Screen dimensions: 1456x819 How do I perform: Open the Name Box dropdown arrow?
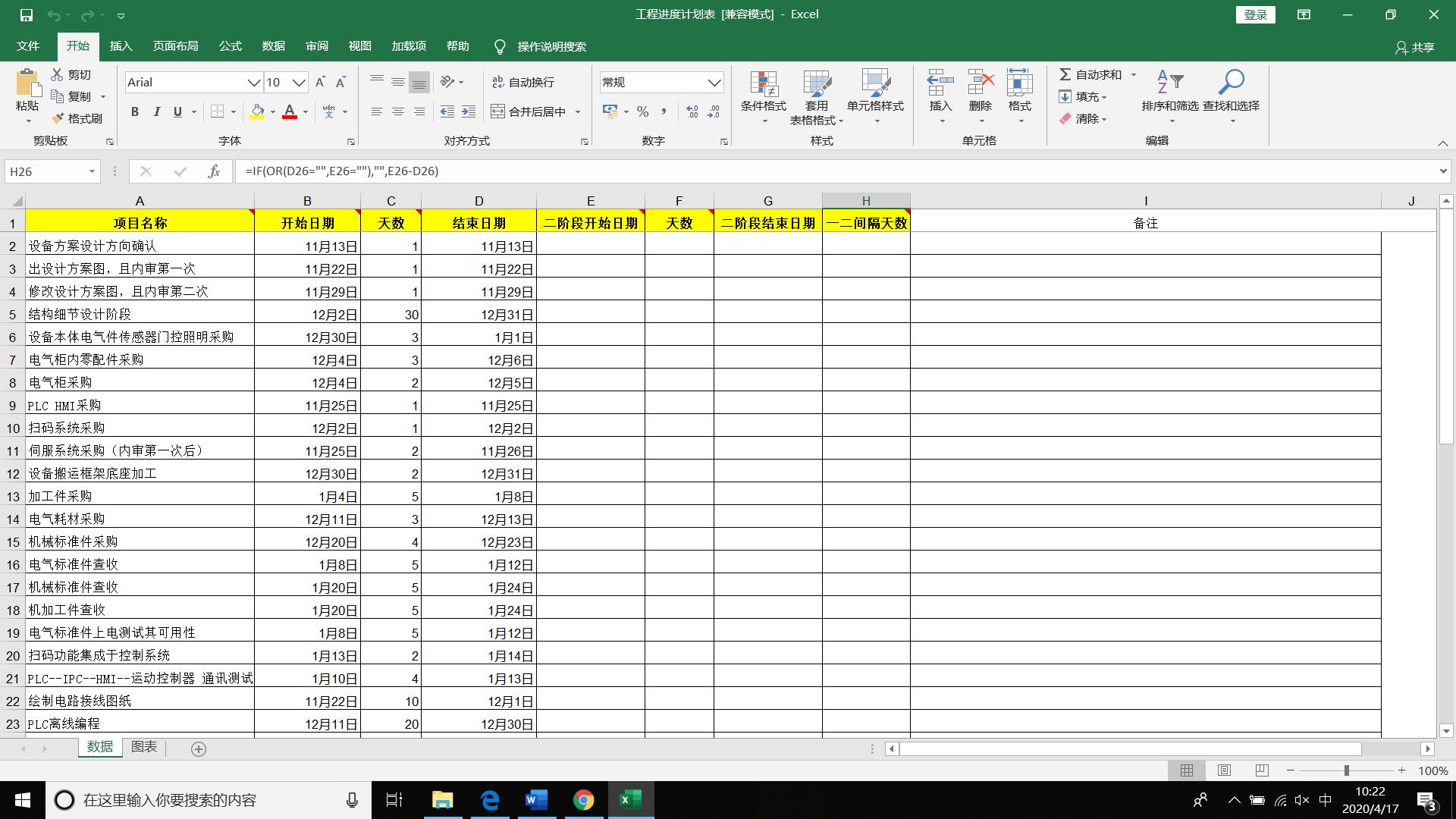(x=92, y=171)
